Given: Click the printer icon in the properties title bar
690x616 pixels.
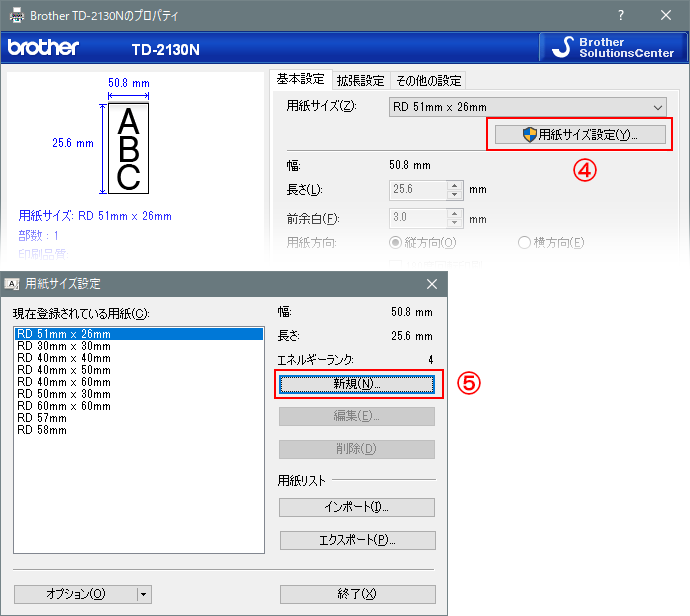Looking at the screenshot, I should (x=17, y=15).
